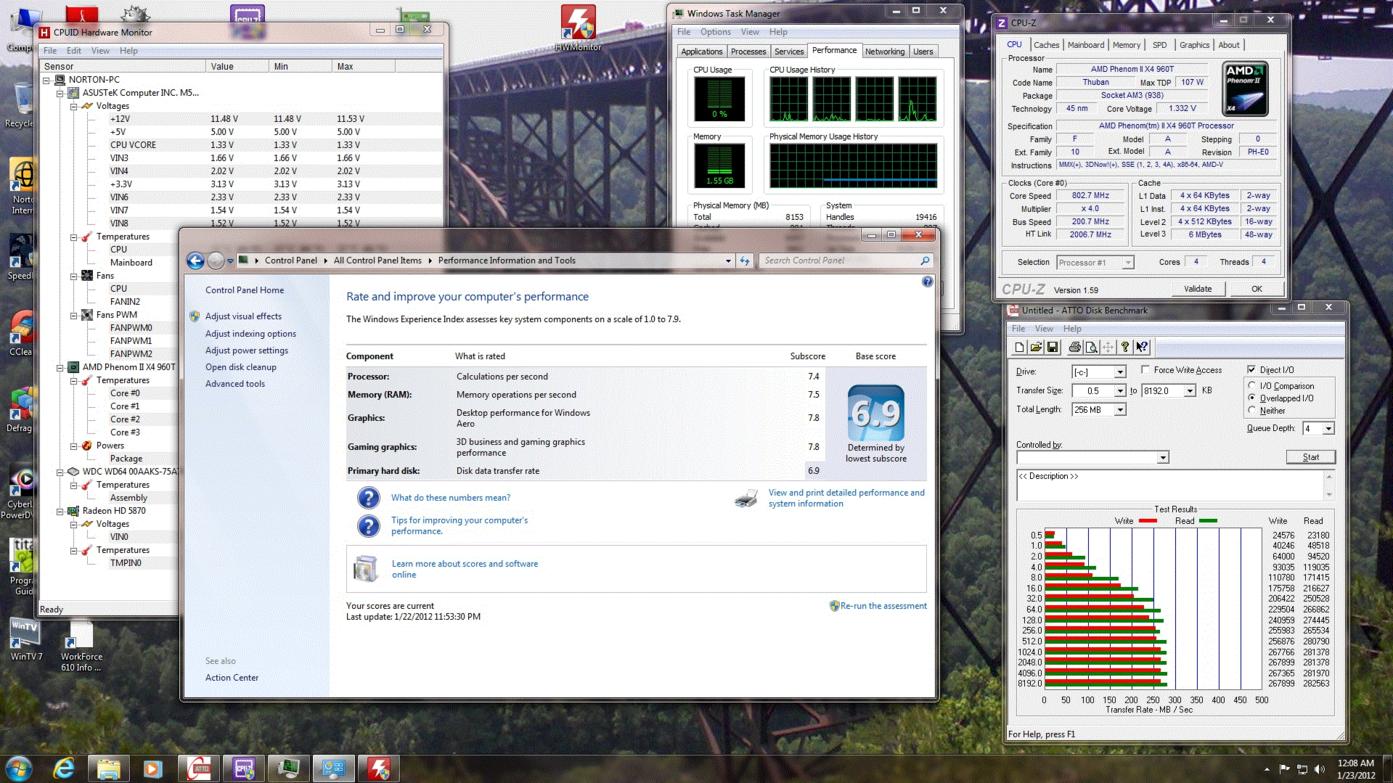The image size is (1393, 783).
Task: Select Neither radio button
Action: click(1252, 410)
